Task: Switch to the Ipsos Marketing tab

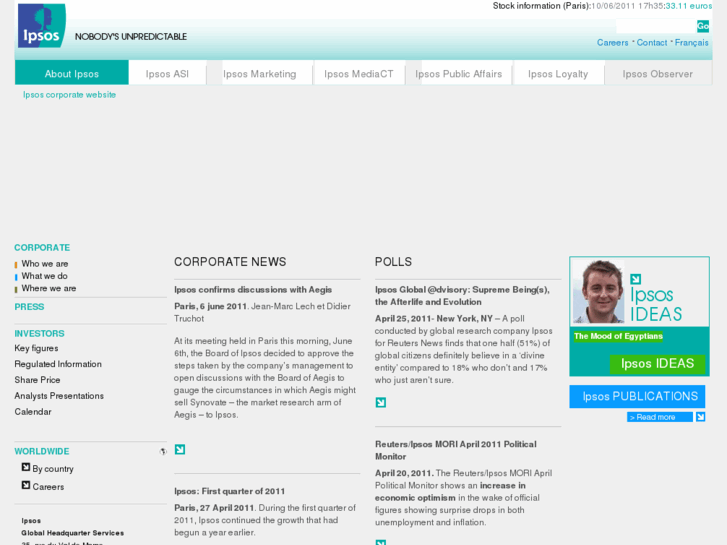Action: [x=259, y=73]
